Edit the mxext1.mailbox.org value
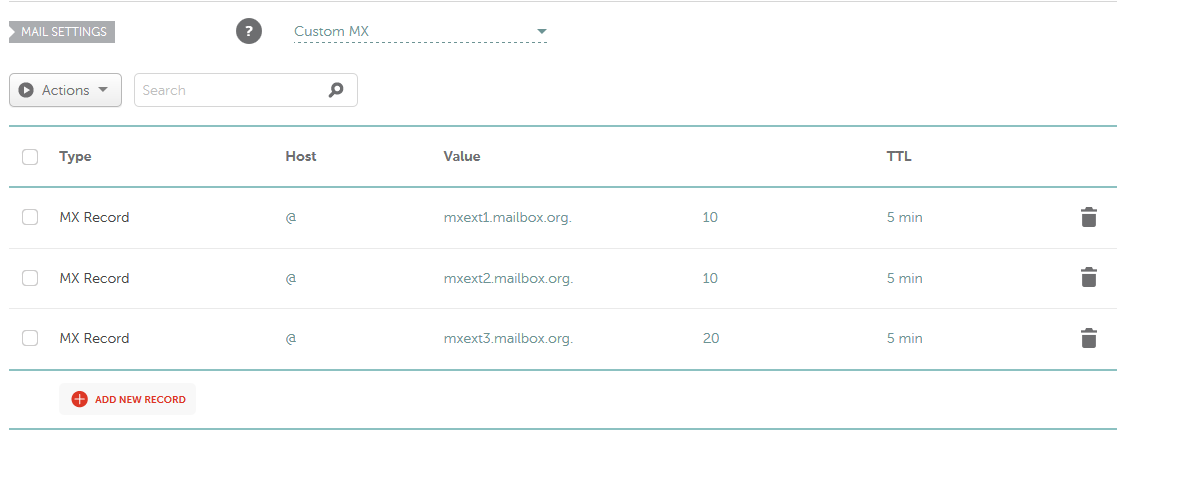This screenshot has height=482, width=1177. tap(507, 217)
